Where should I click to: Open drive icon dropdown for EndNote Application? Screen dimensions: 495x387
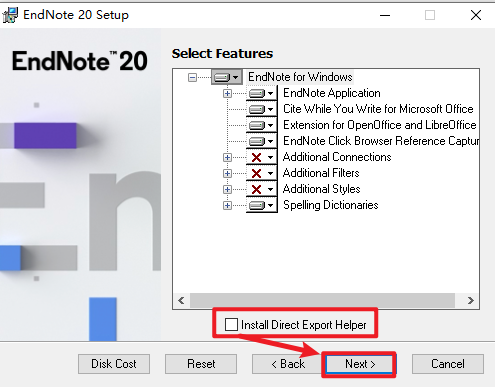pos(262,93)
